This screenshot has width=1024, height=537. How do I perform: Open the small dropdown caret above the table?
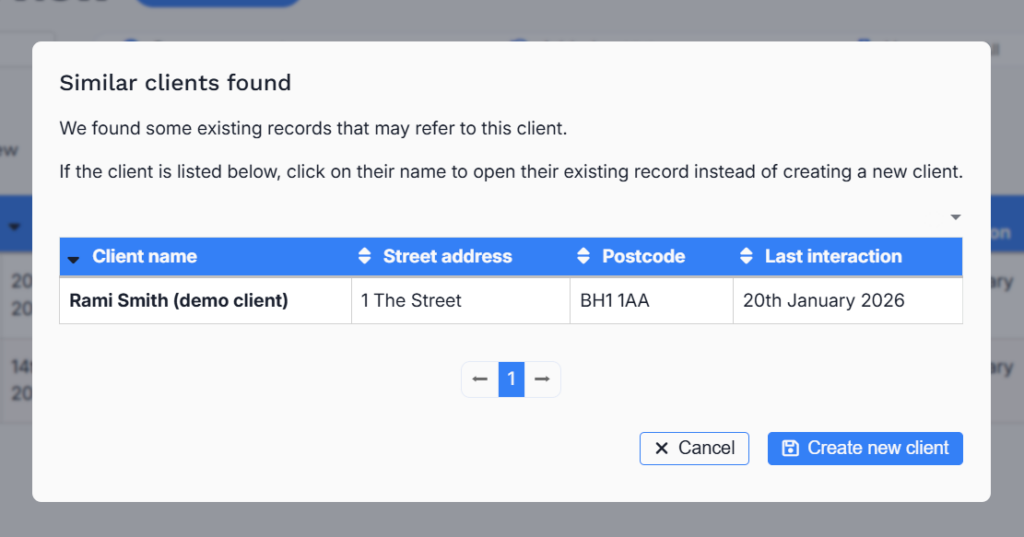955,217
